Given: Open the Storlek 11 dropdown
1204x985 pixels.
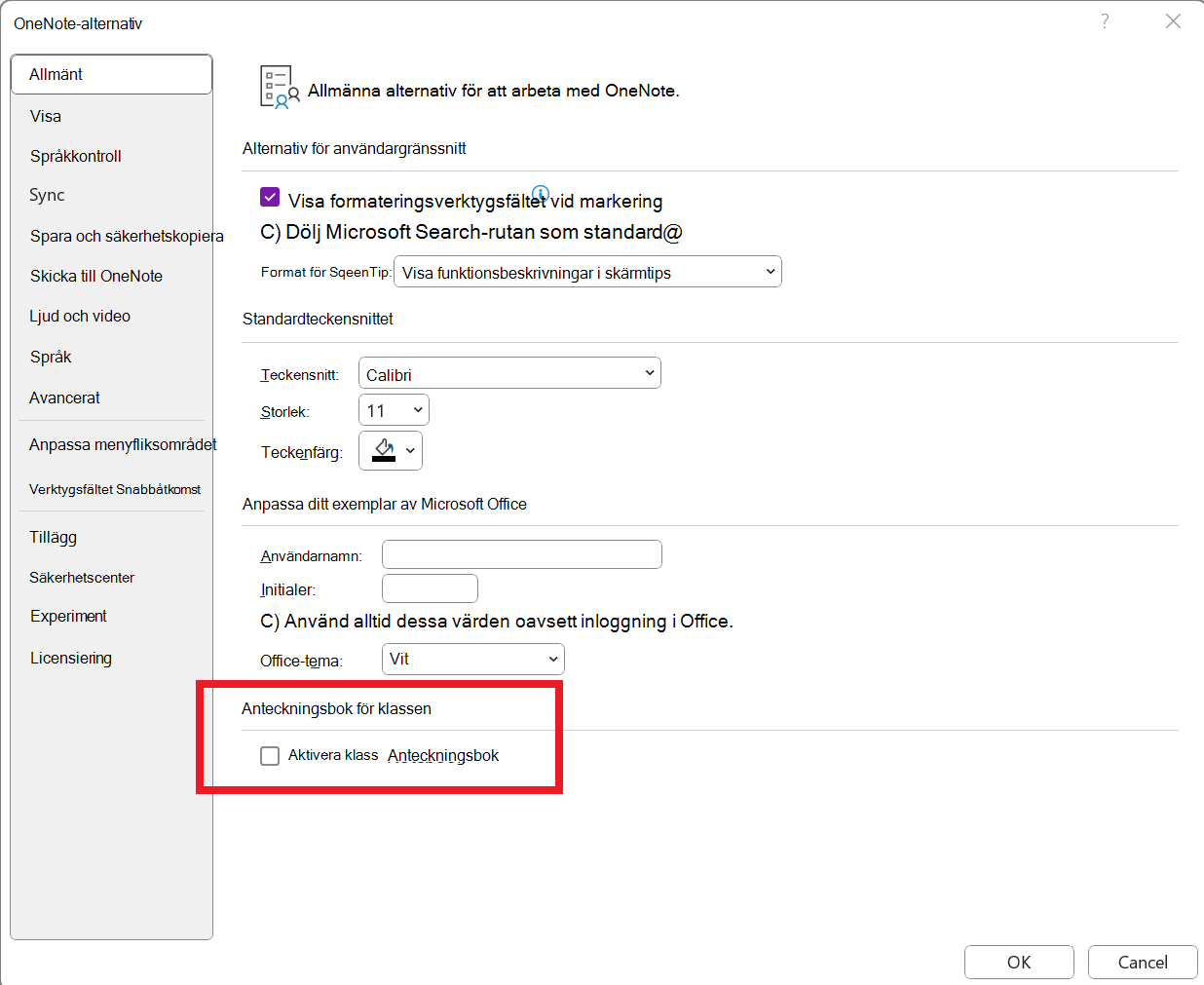Looking at the screenshot, I should pyautogui.click(x=394, y=410).
